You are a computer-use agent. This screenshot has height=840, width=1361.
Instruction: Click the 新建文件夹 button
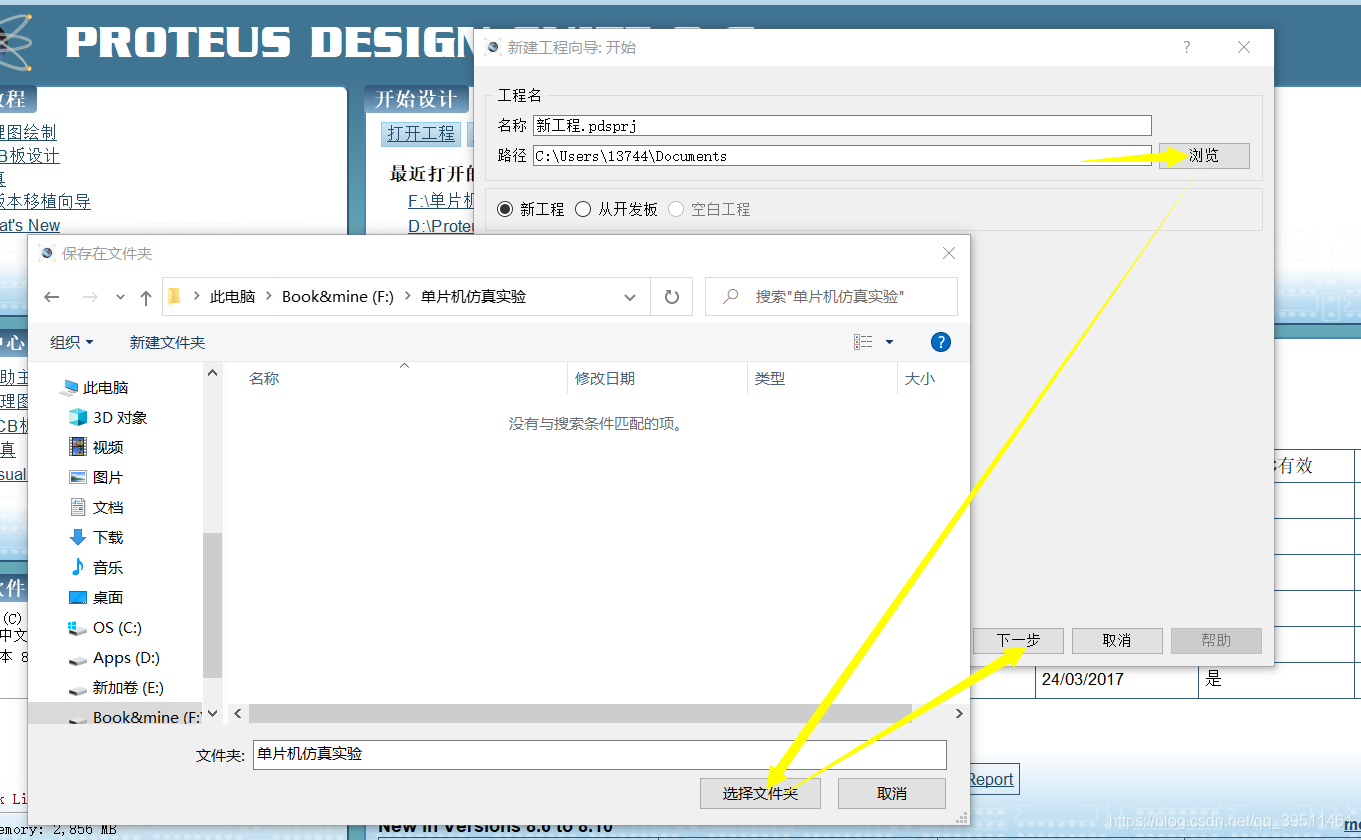click(167, 342)
